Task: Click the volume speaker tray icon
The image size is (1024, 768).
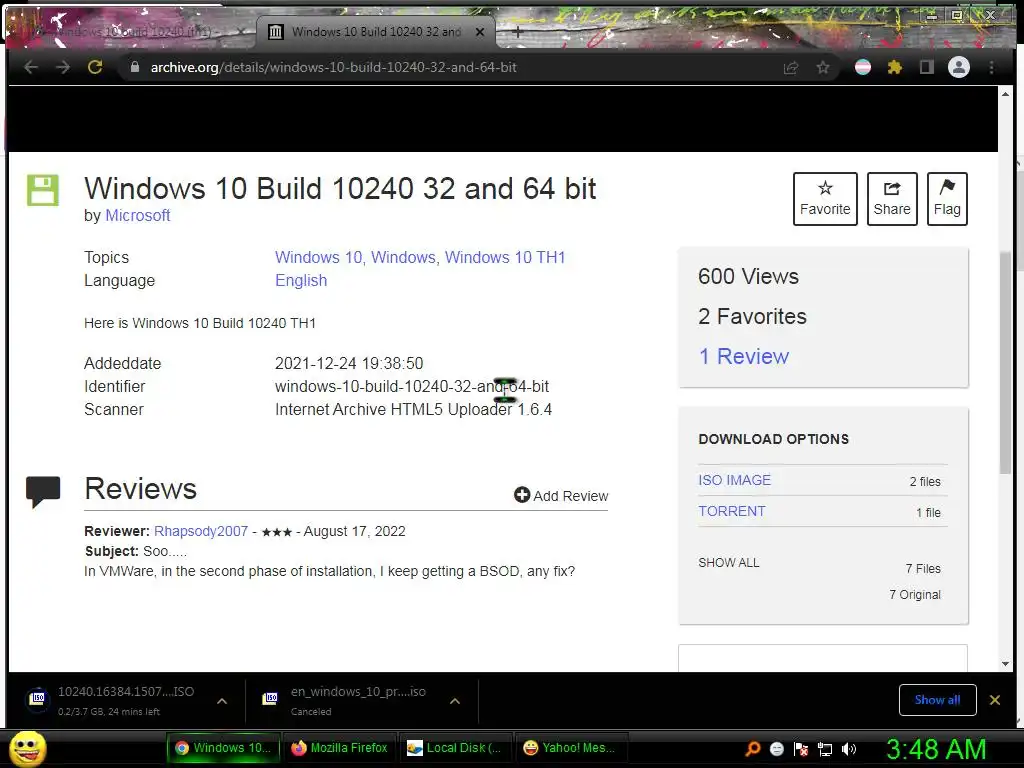Action: [x=849, y=749]
